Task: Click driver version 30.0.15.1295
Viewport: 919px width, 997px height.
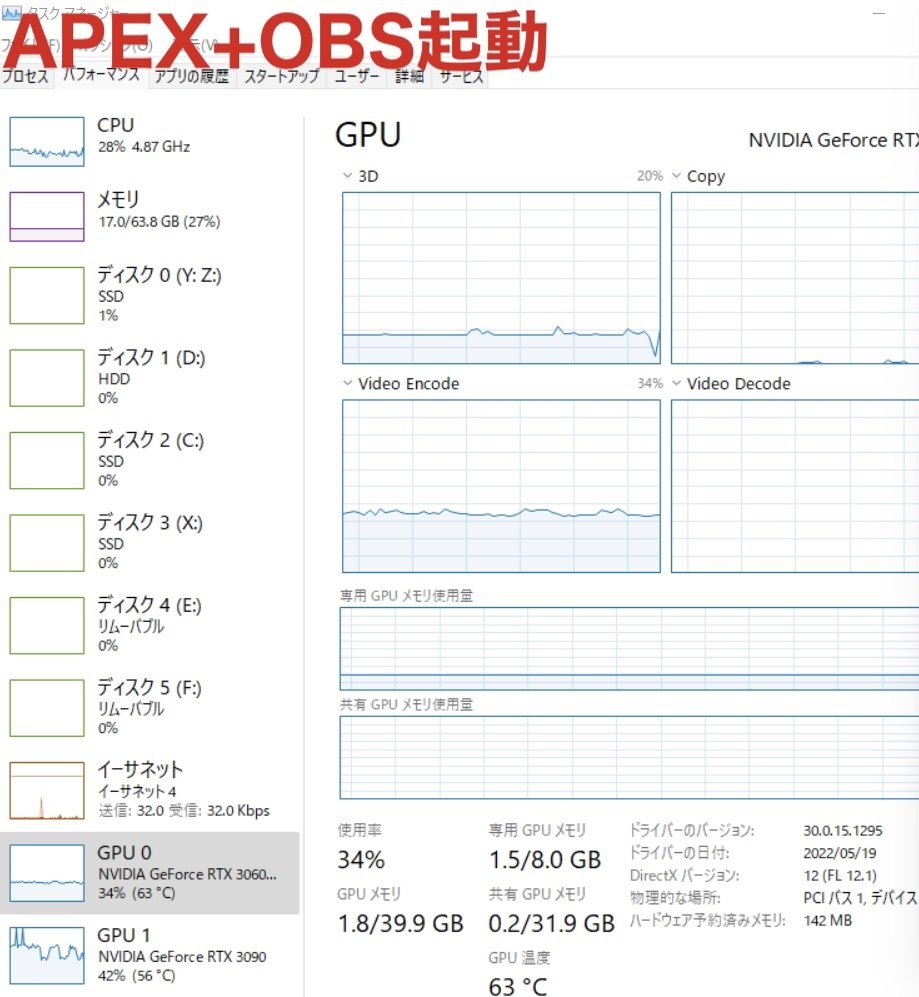Action: click(x=843, y=830)
